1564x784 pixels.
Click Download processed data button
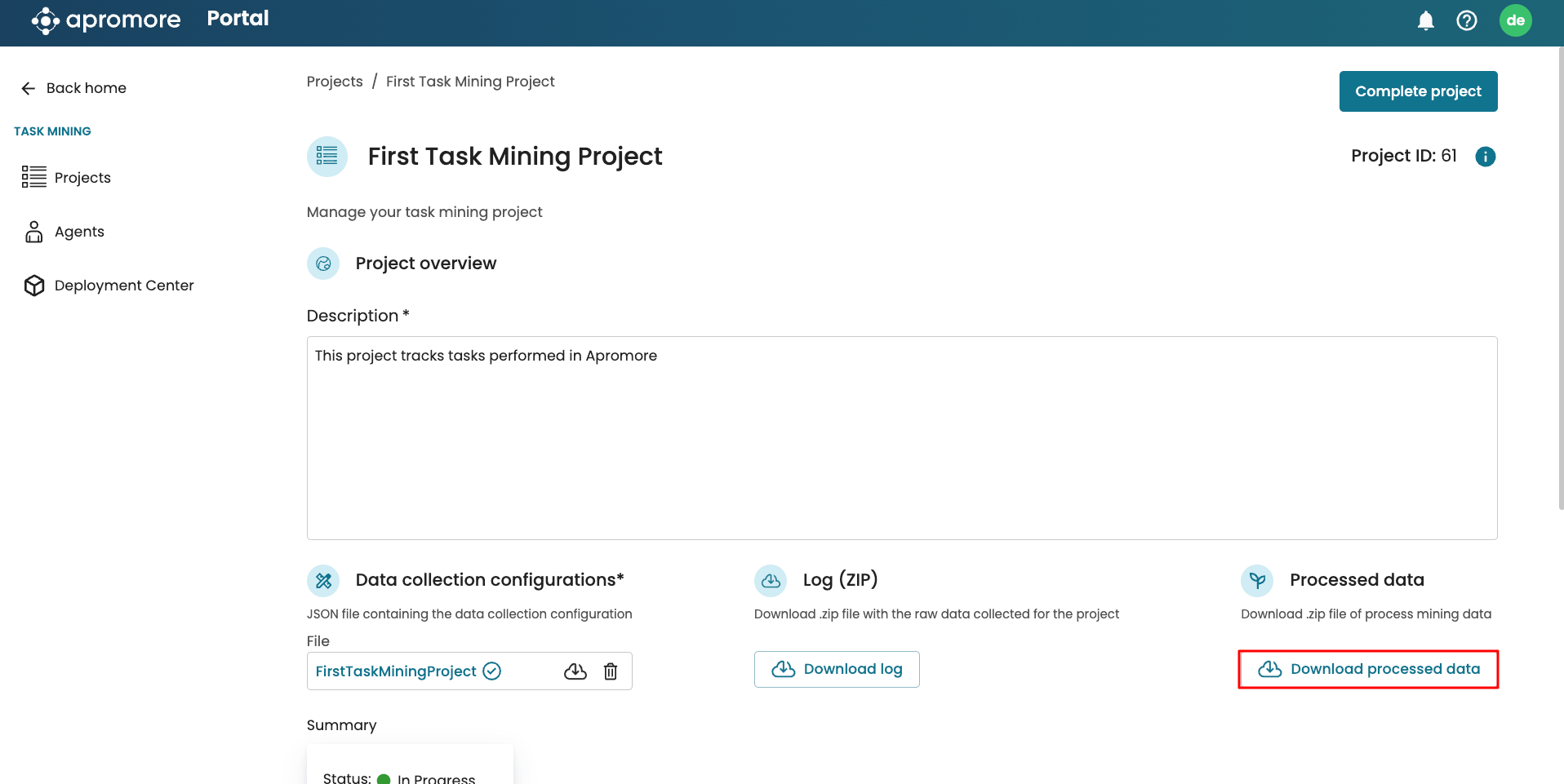pyautogui.click(x=1368, y=669)
